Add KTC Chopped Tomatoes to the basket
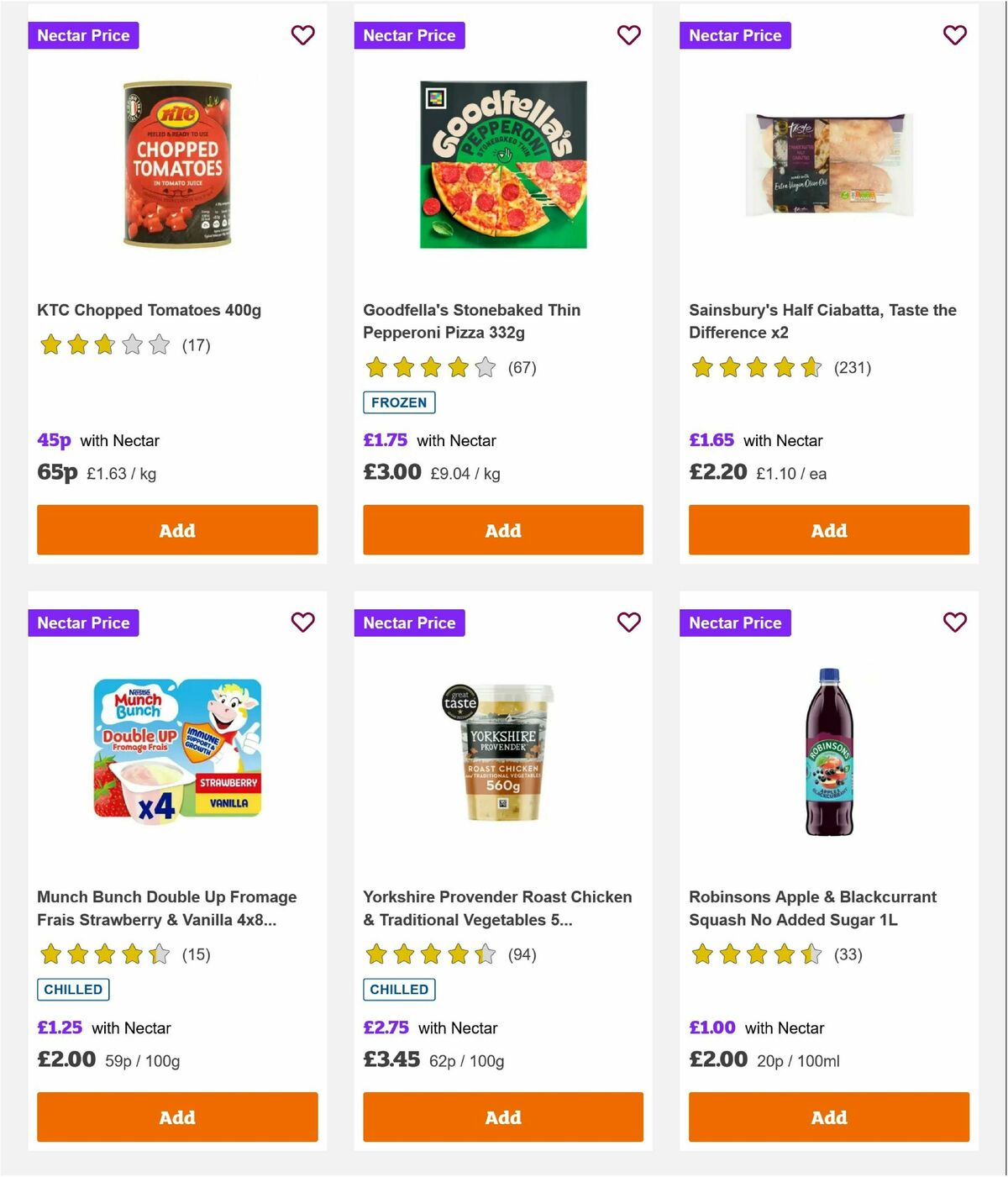Viewport: 1008px width, 1177px height. point(176,530)
